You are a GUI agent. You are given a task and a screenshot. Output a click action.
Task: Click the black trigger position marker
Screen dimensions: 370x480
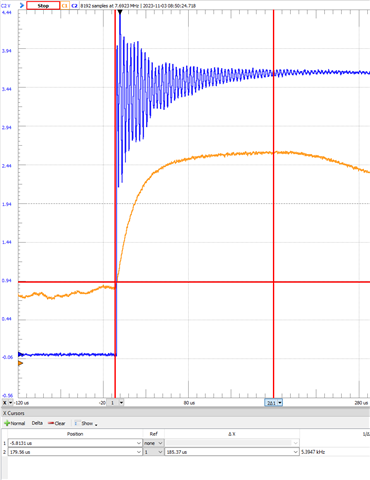click(120, 12)
